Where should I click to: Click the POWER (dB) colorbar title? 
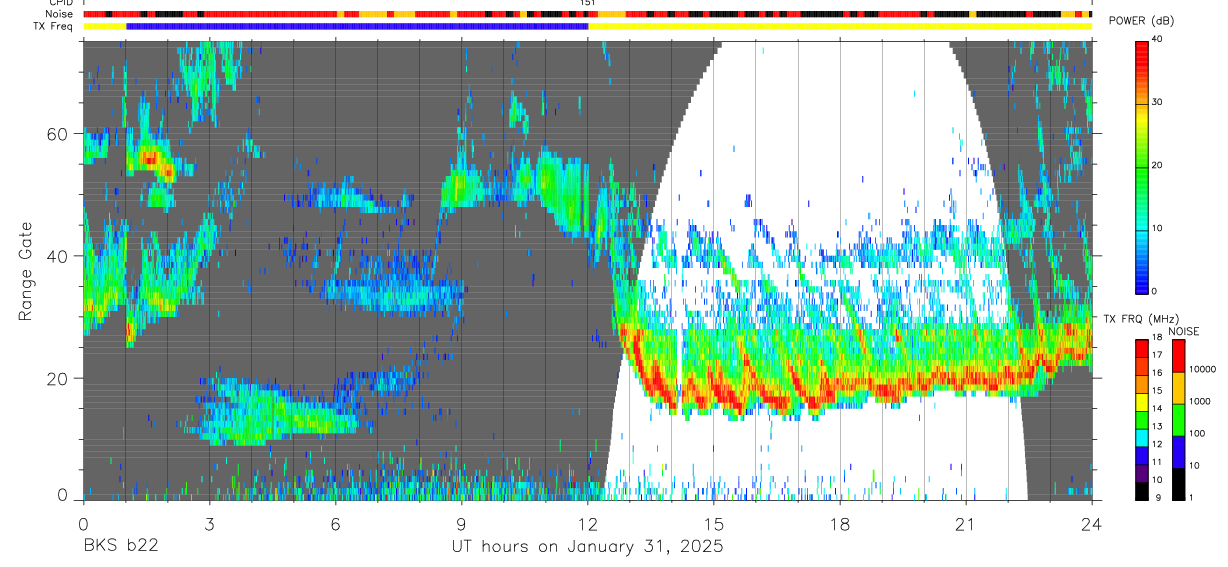pyautogui.click(x=1141, y=22)
